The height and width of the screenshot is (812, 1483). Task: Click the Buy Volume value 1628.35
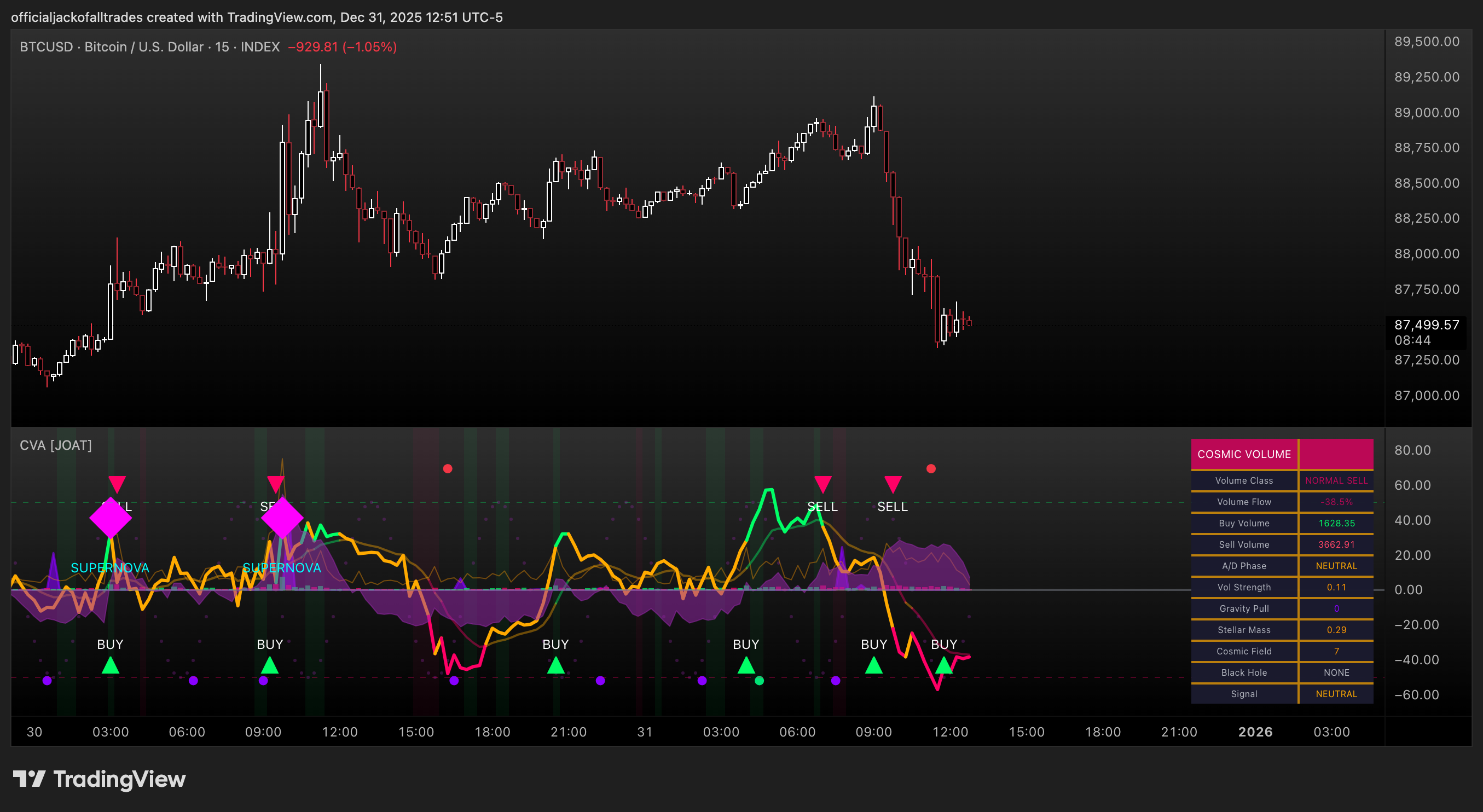(1336, 523)
